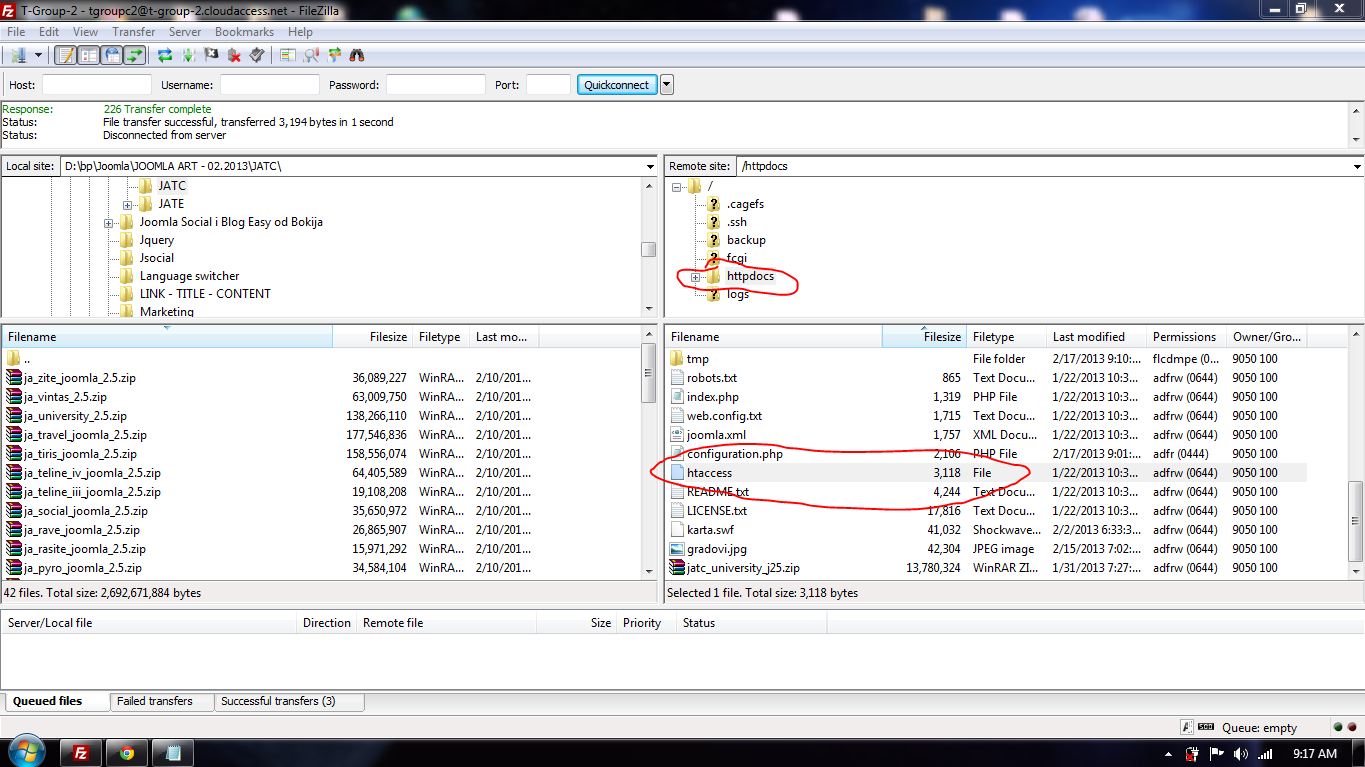Toggle the transfer queue display
Viewport: 1365px width, 767px height.
pos(134,56)
